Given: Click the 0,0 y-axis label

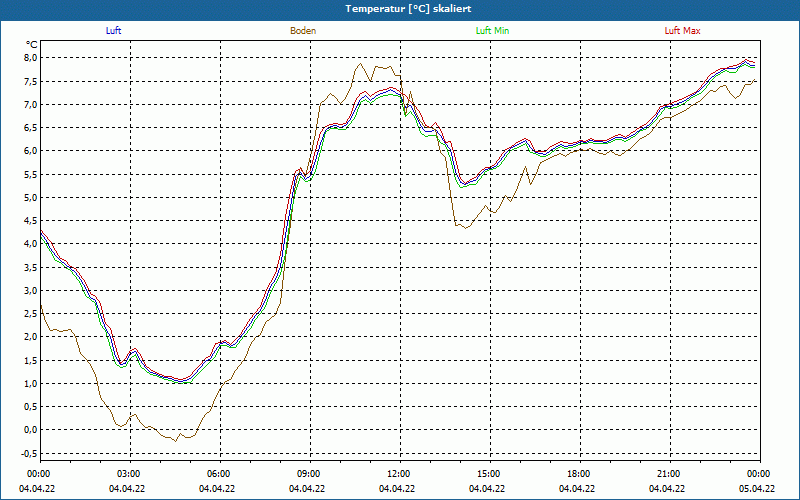Looking at the screenshot, I should [x=31, y=430].
